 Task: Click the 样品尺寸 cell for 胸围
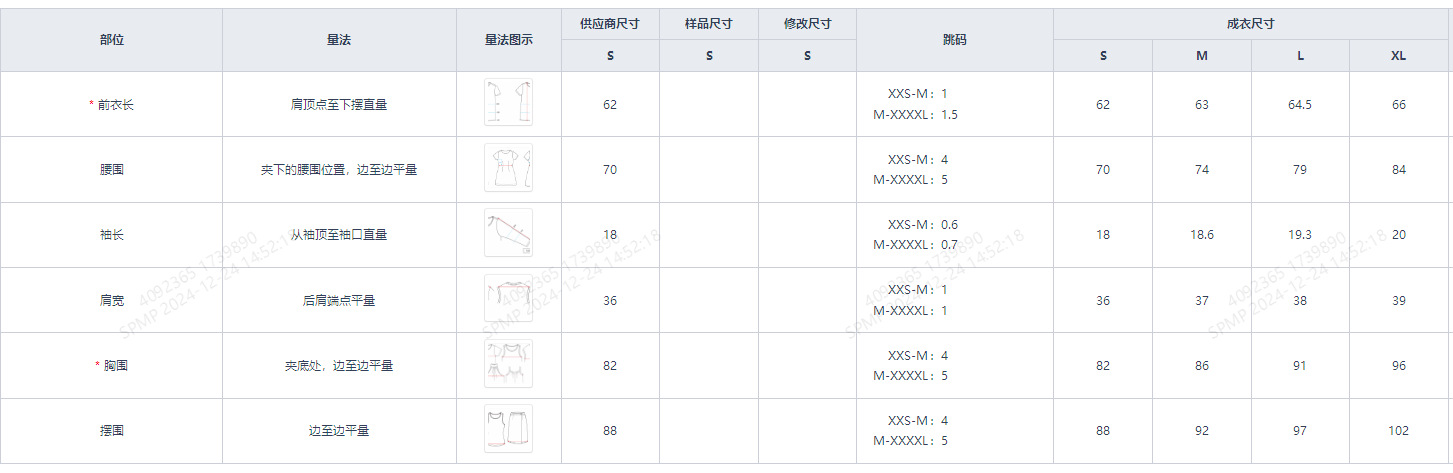tap(708, 365)
